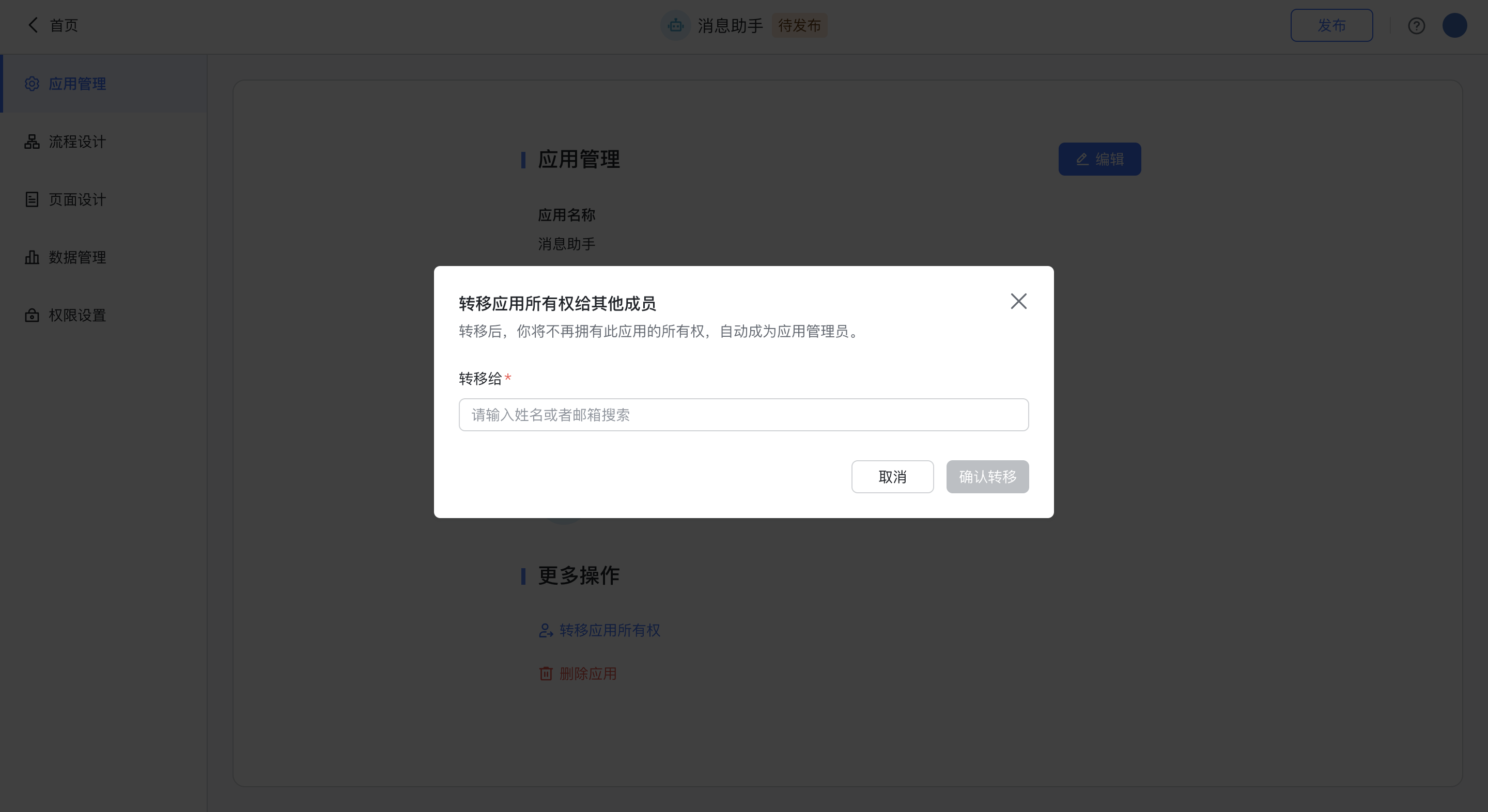This screenshot has width=1488, height=812.
Task: Click the trash icon beside 删除应用
Action: click(x=545, y=674)
